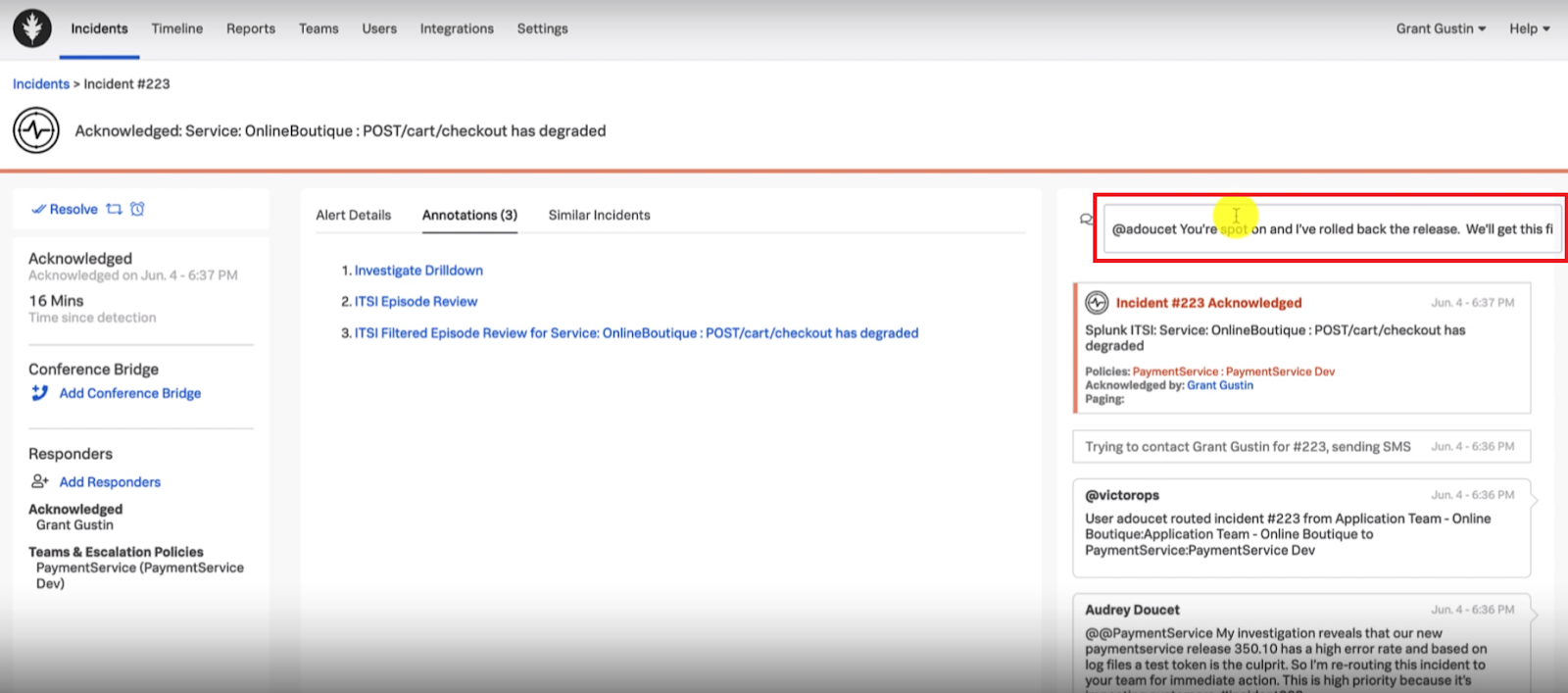Go to the Users navigation tab
This screenshot has height=693, width=1568.
click(x=379, y=28)
